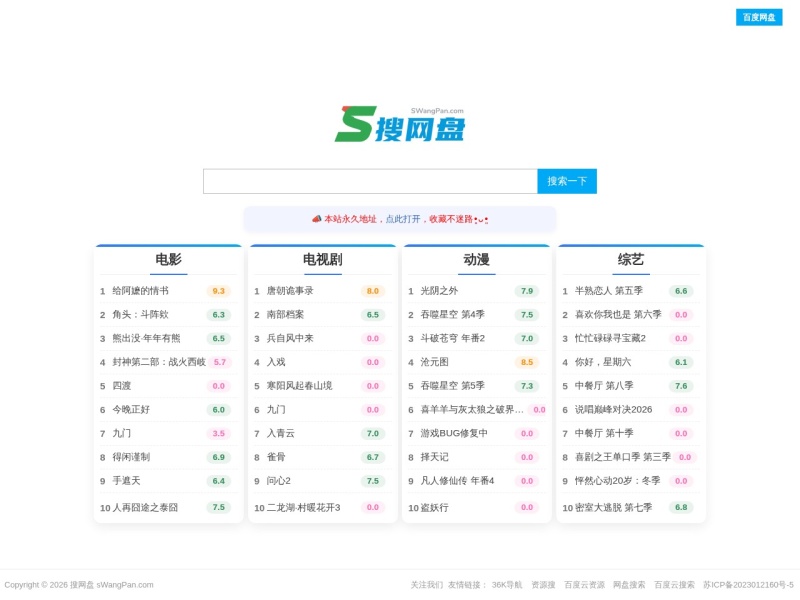Open anime 择天记
Image resolution: width=800 pixels, height=600 pixels.
click(x=435, y=457)
